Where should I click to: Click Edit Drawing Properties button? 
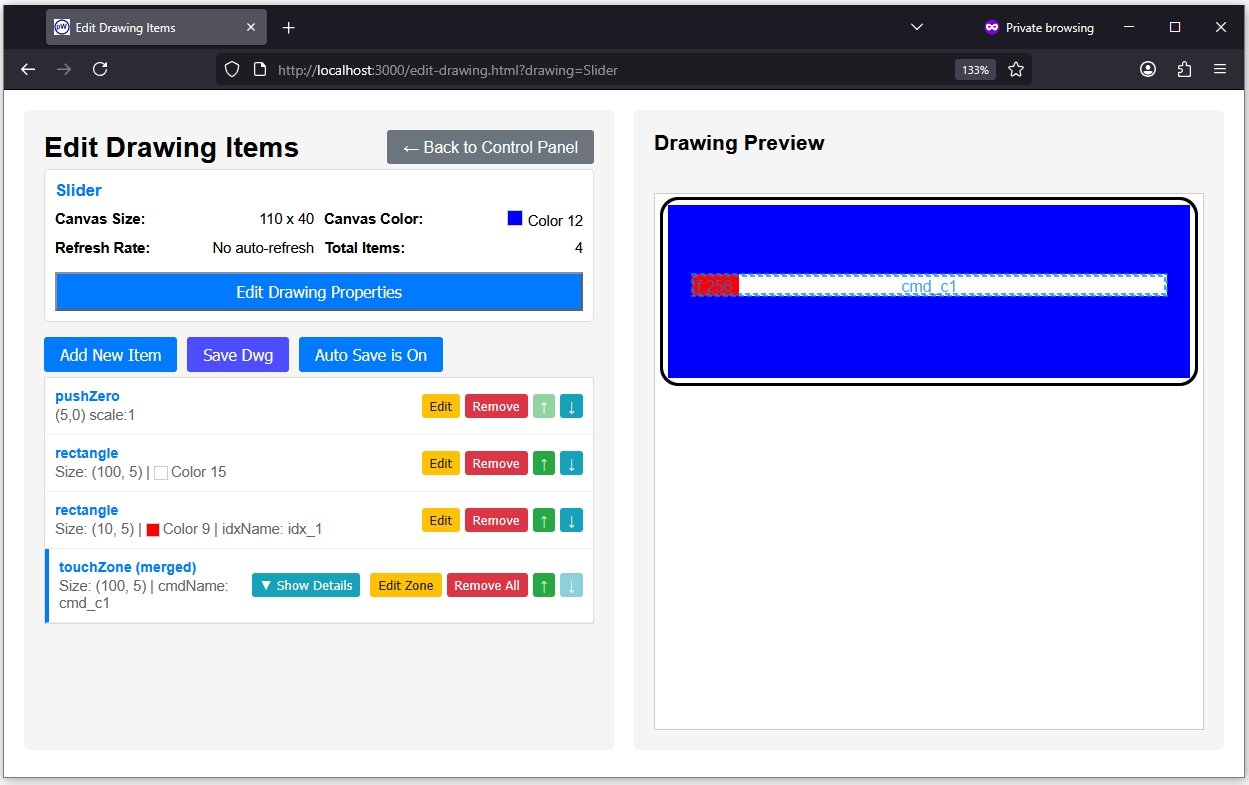(319, 292)
